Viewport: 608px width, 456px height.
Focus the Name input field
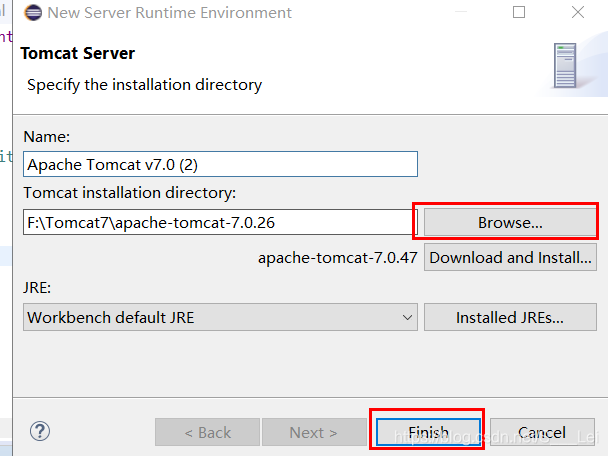[x=220, y=164]
